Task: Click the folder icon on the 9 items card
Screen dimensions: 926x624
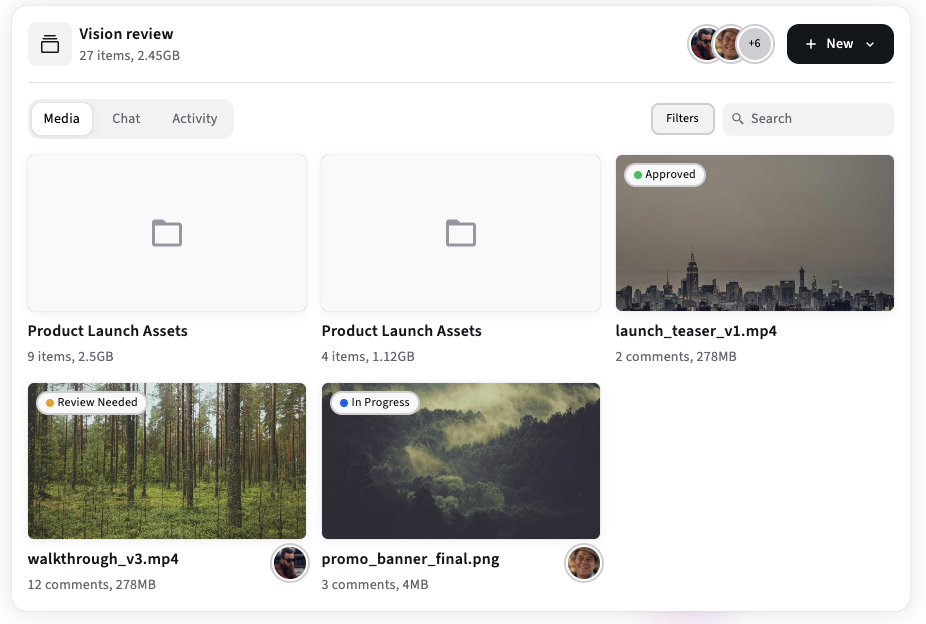Action: 167,233
